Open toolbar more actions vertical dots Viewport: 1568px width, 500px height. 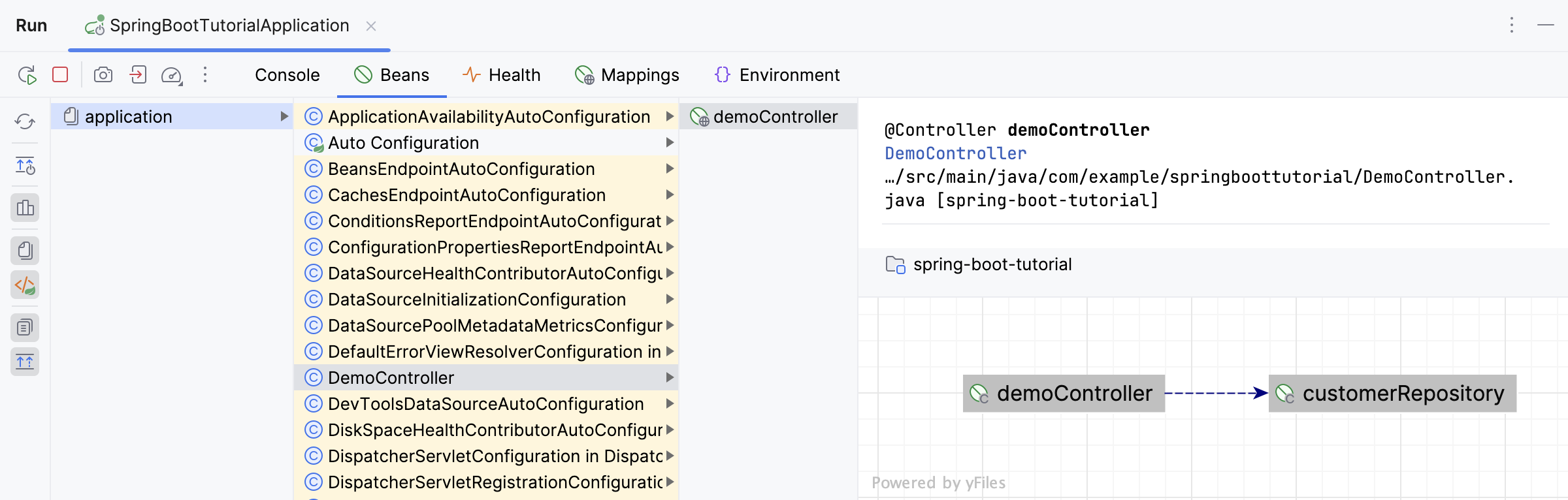point(205,75)
